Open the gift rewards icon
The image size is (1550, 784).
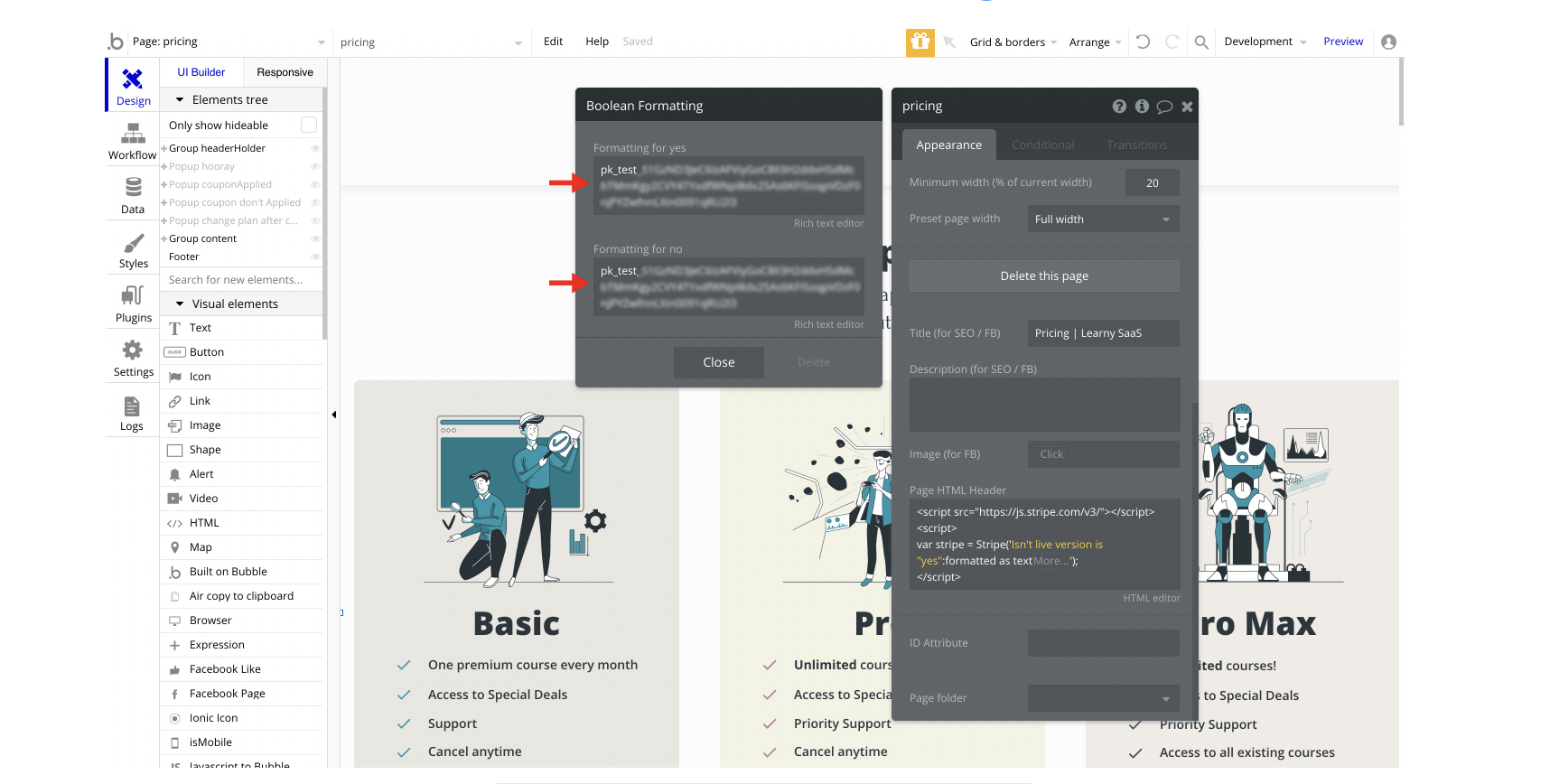pyautogui.click(x=920, y=42)
